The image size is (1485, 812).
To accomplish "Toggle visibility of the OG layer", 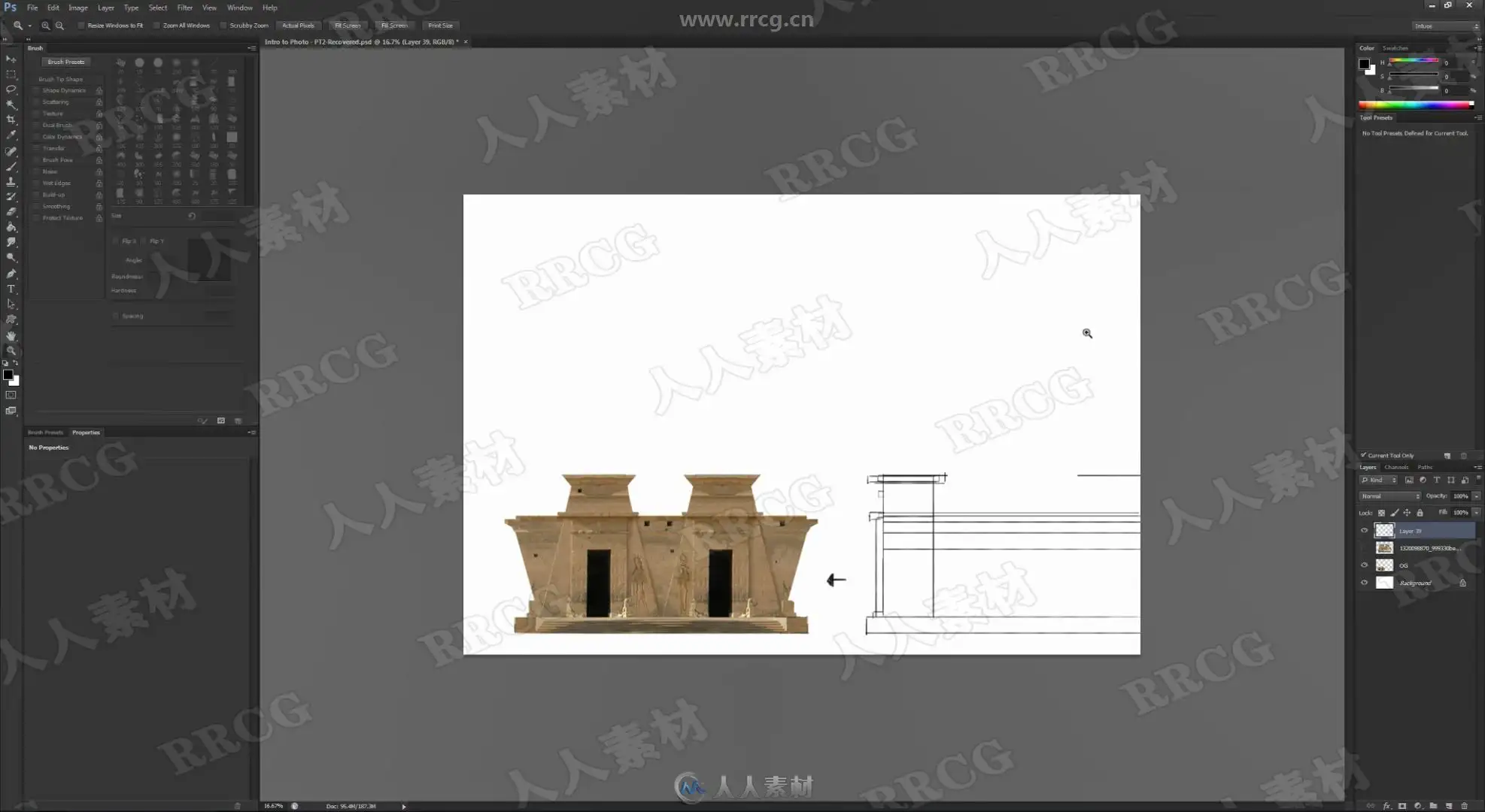I will [x=1364, y=565].
